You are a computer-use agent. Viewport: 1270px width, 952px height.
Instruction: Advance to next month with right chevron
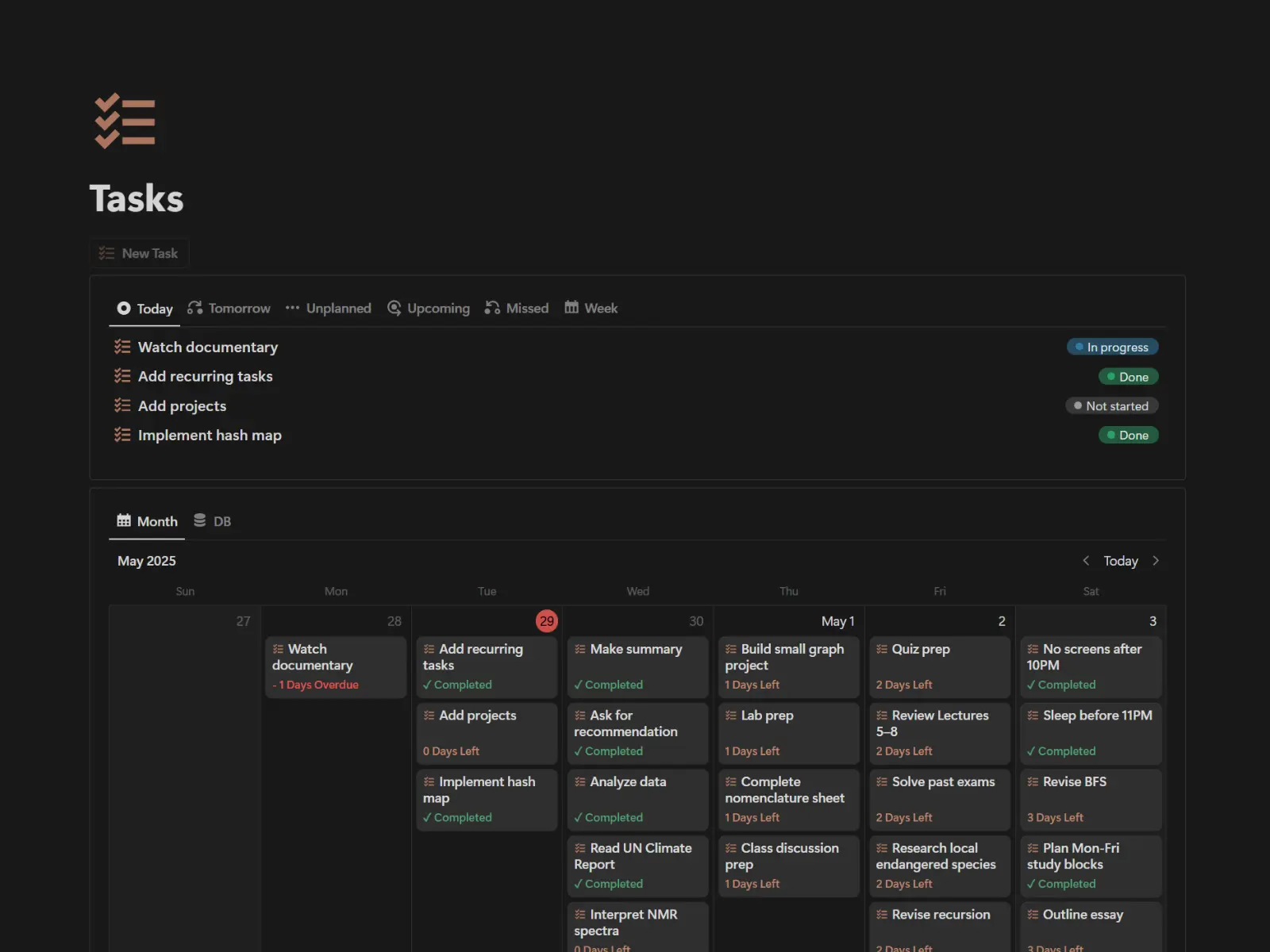[1156, 561]
